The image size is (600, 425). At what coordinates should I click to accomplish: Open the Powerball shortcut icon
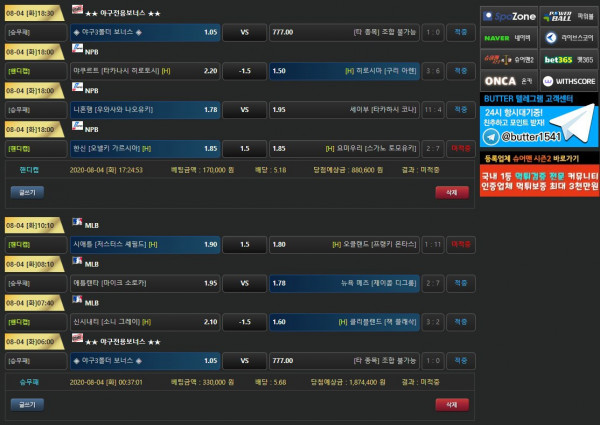point(568,16)
